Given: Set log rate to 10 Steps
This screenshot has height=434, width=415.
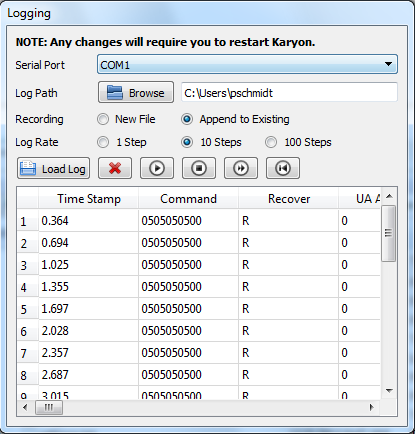Looking at the screenshot, I should click(211, 142).
